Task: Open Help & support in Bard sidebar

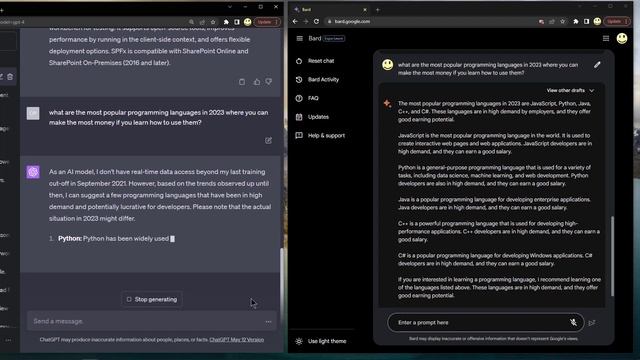Action: [x=320, y=136]
